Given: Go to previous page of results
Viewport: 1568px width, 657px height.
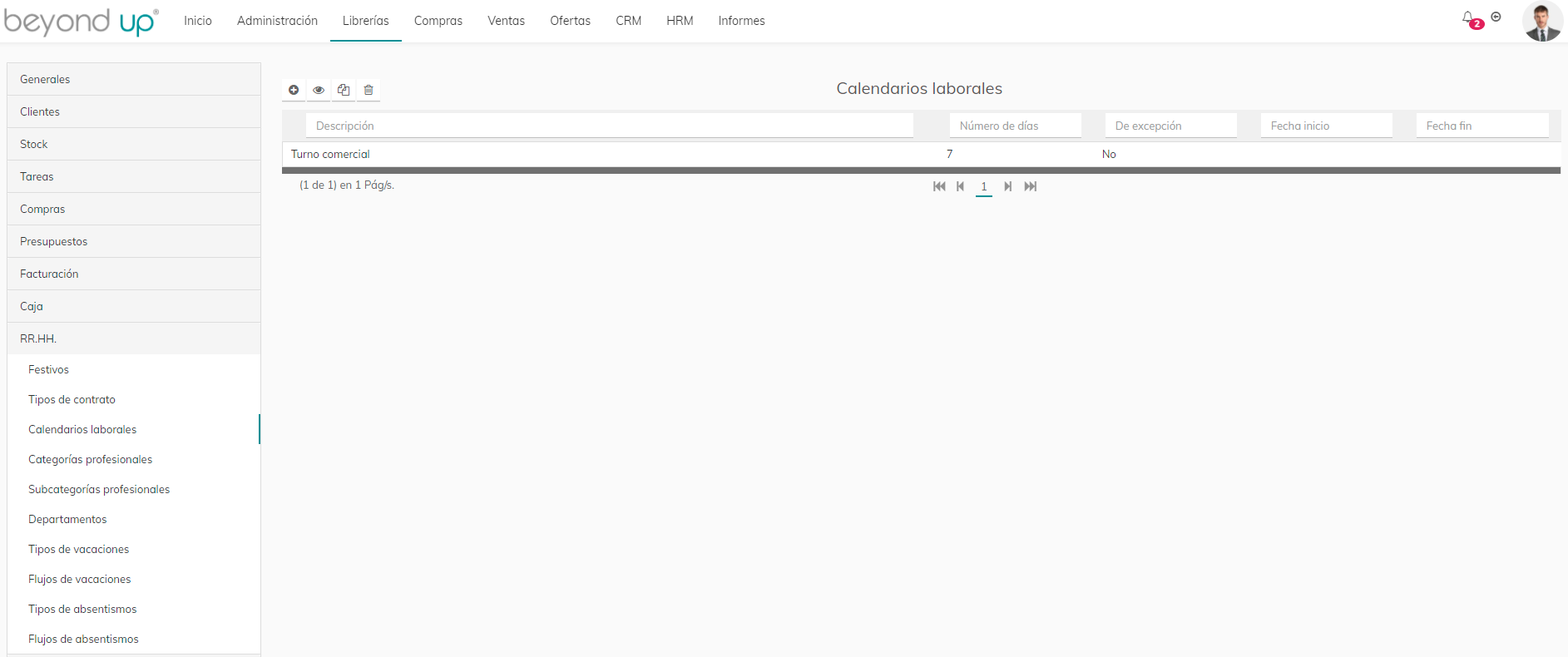Looking at the screenshot, I should coord(960,186).
